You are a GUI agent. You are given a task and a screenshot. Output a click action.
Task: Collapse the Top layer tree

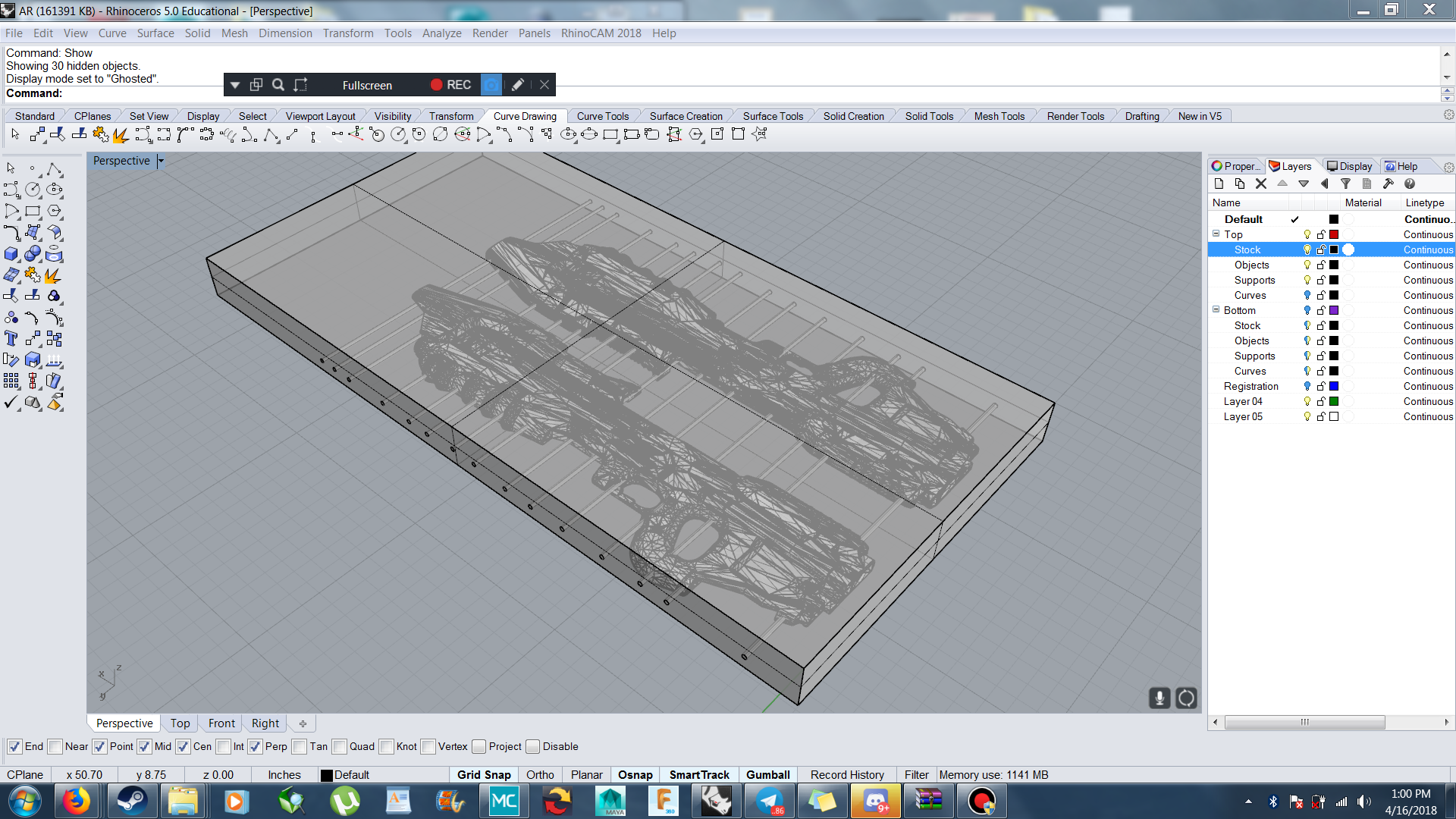pyautogui.click(x=1216, y=234)
